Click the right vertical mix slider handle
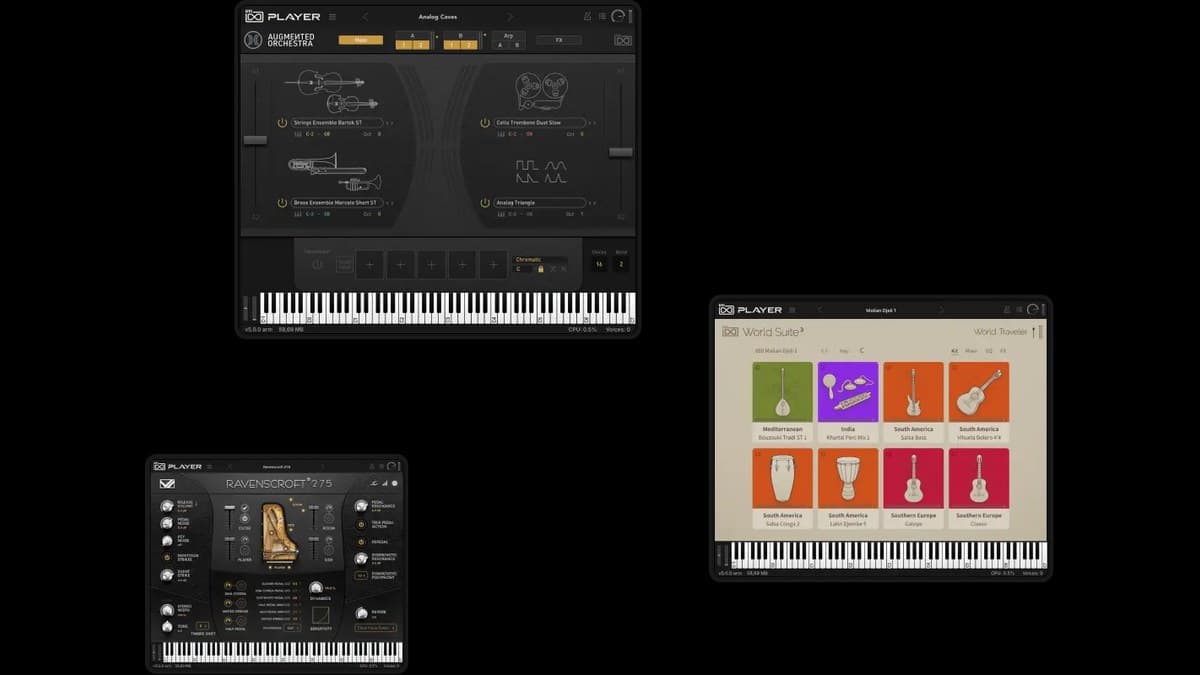Screen dimensions: 1200x675 [621, 152]
